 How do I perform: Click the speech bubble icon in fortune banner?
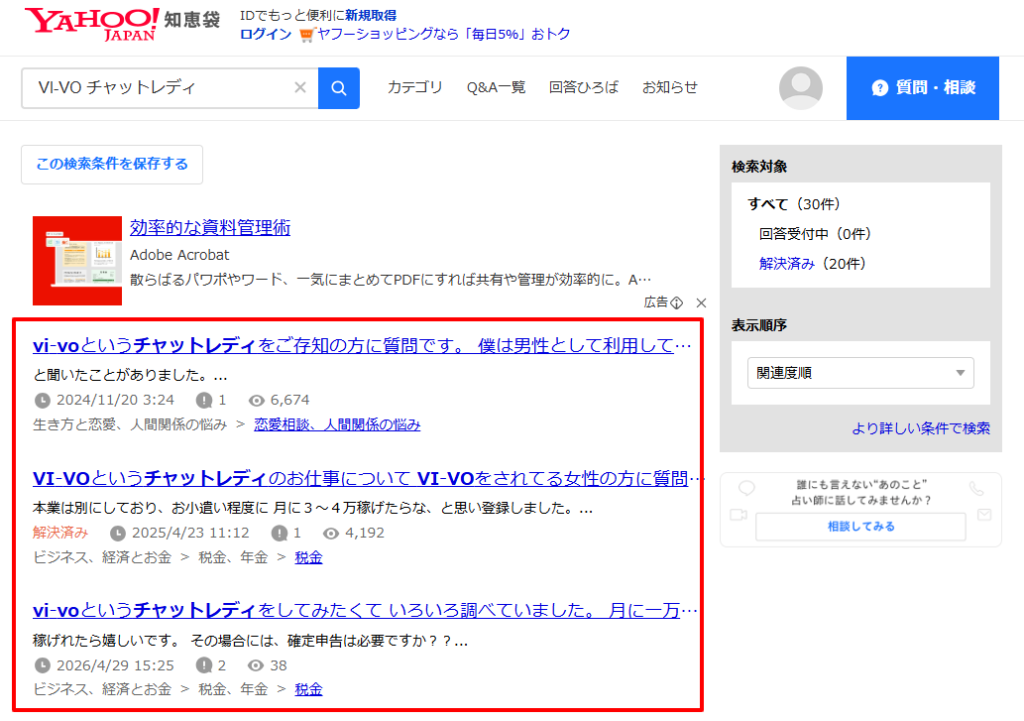tap(746, 488)
